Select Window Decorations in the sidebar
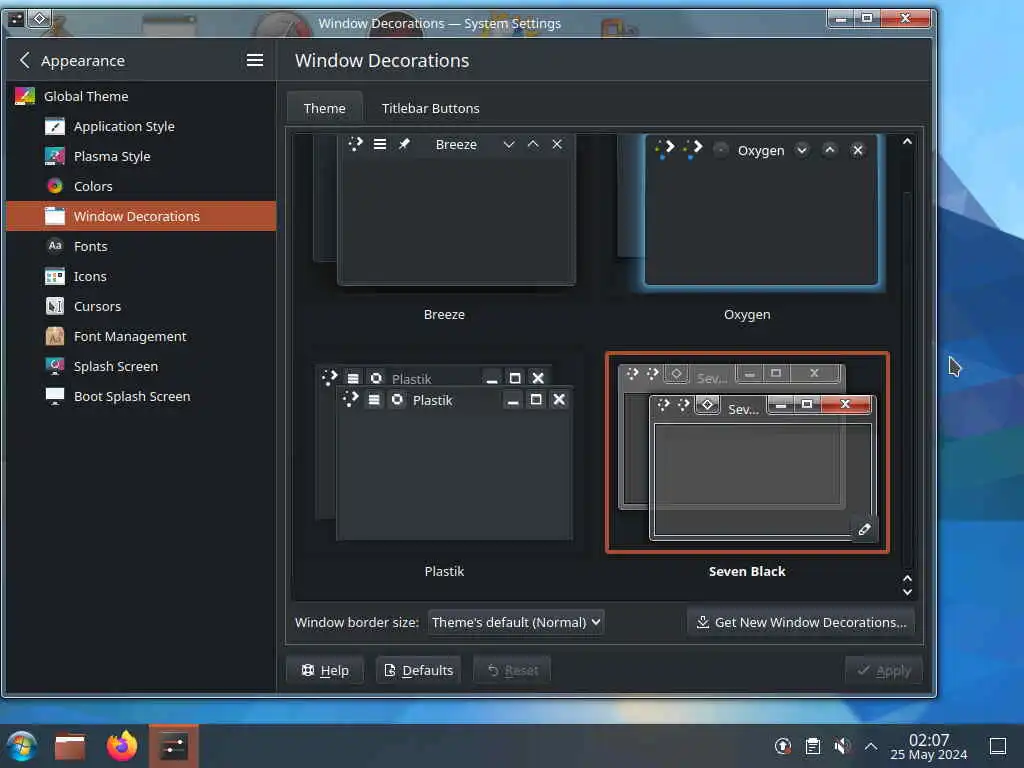 (x=140, y=216)
